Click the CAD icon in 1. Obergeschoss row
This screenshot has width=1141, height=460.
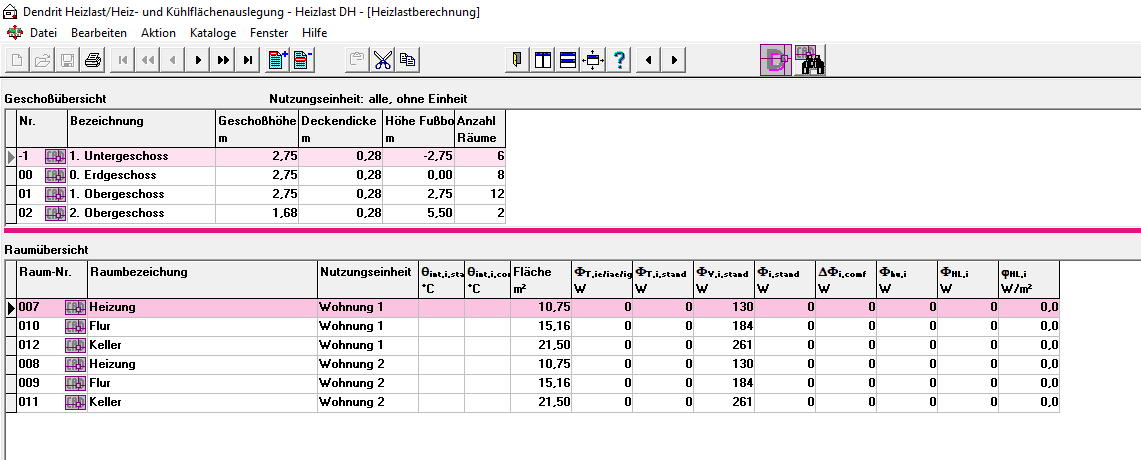pos(55,194)
